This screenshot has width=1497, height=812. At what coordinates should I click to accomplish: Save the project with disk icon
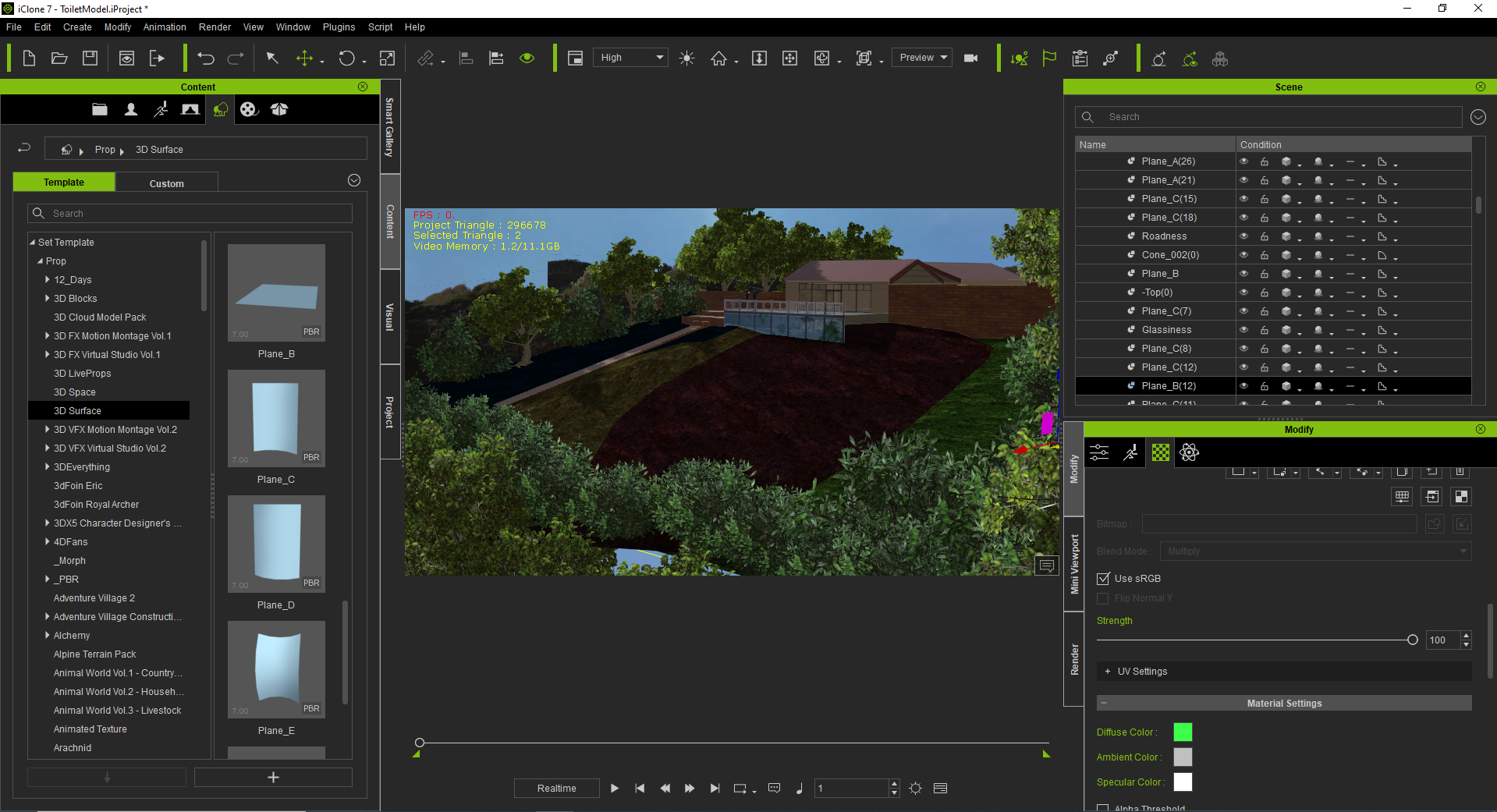[x=90, y=59]
